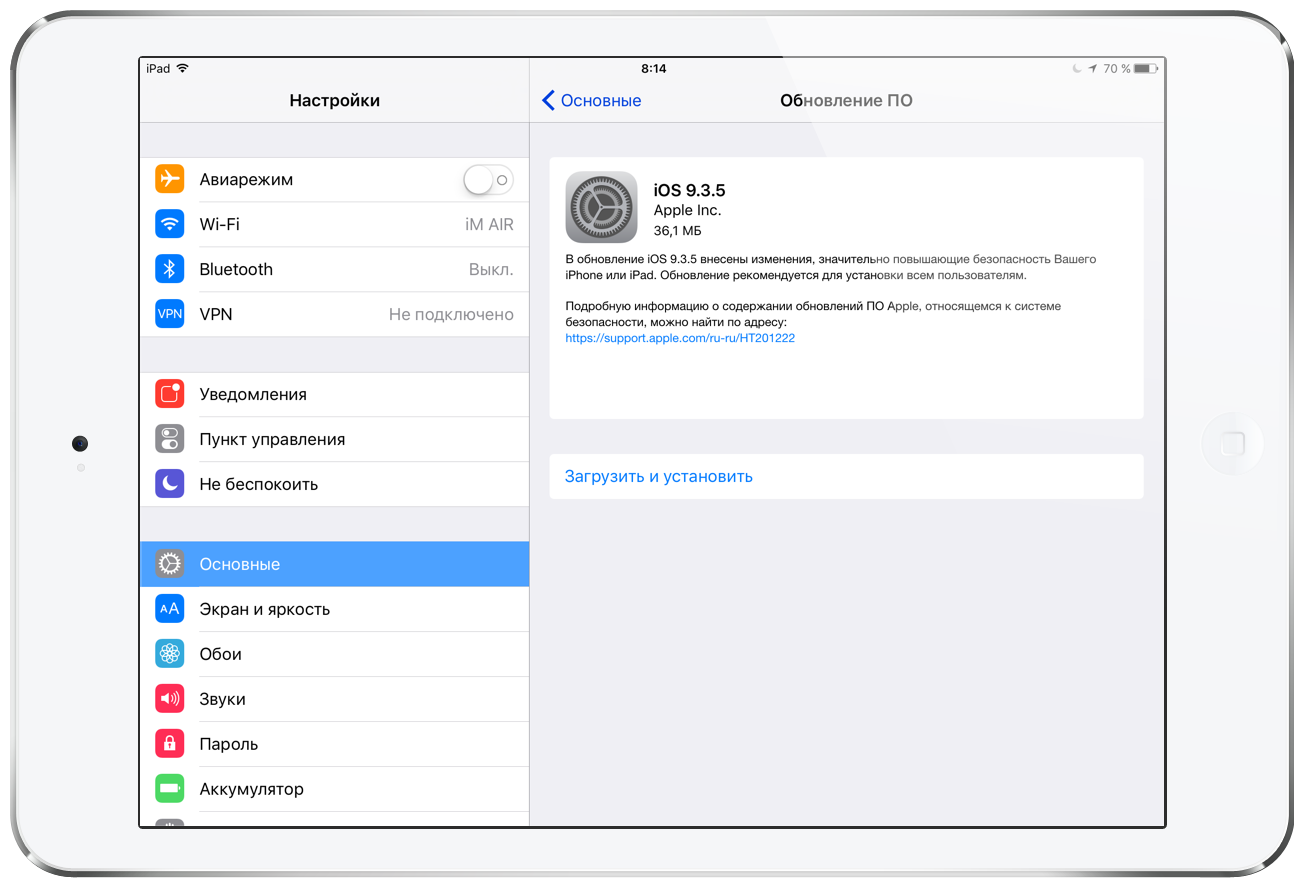Tap the iPad carrier label in status bar
The image size is (1304, 892).
tap(158, 69)
